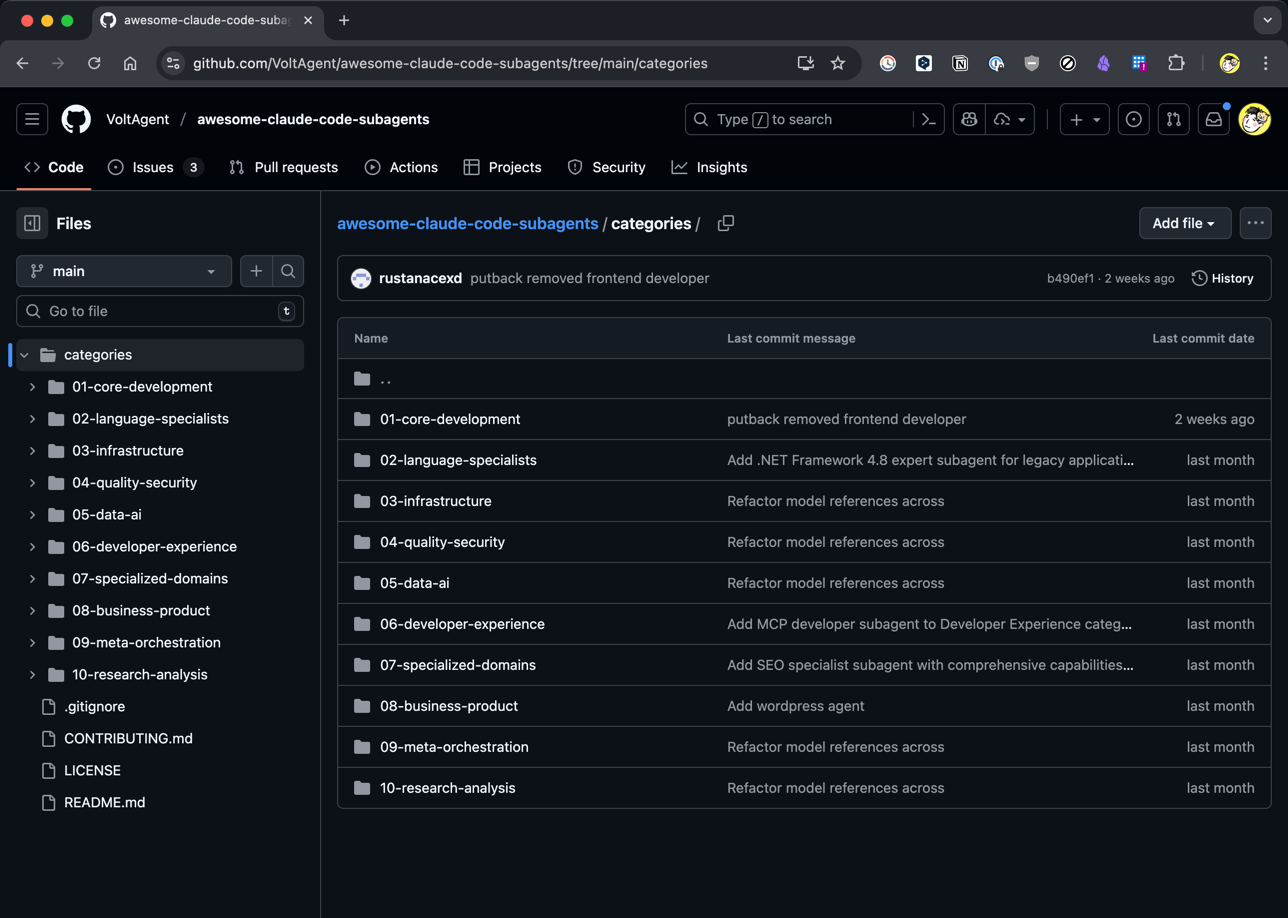
Task: Open the VoltAgent organization link
Action: (138, 119)
